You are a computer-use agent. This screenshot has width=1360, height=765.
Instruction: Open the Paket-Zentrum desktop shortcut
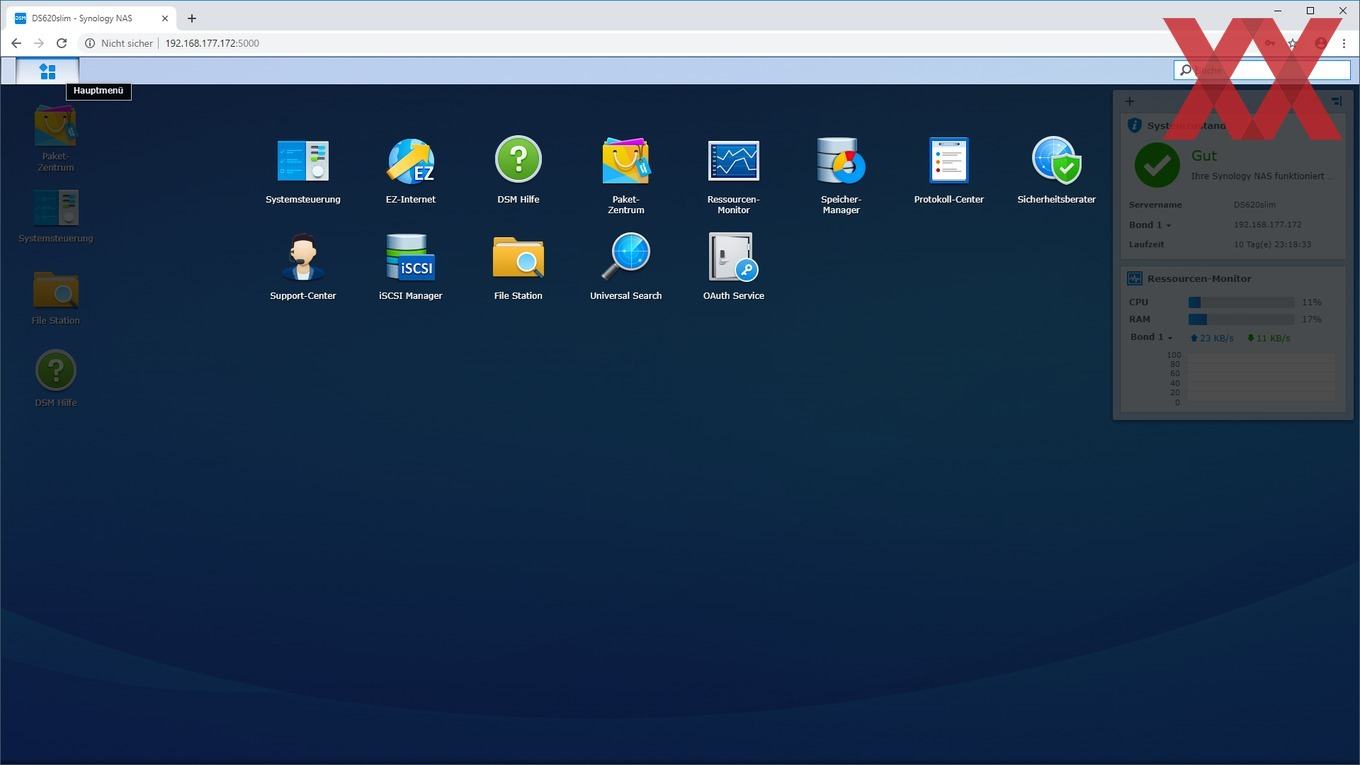56,137
